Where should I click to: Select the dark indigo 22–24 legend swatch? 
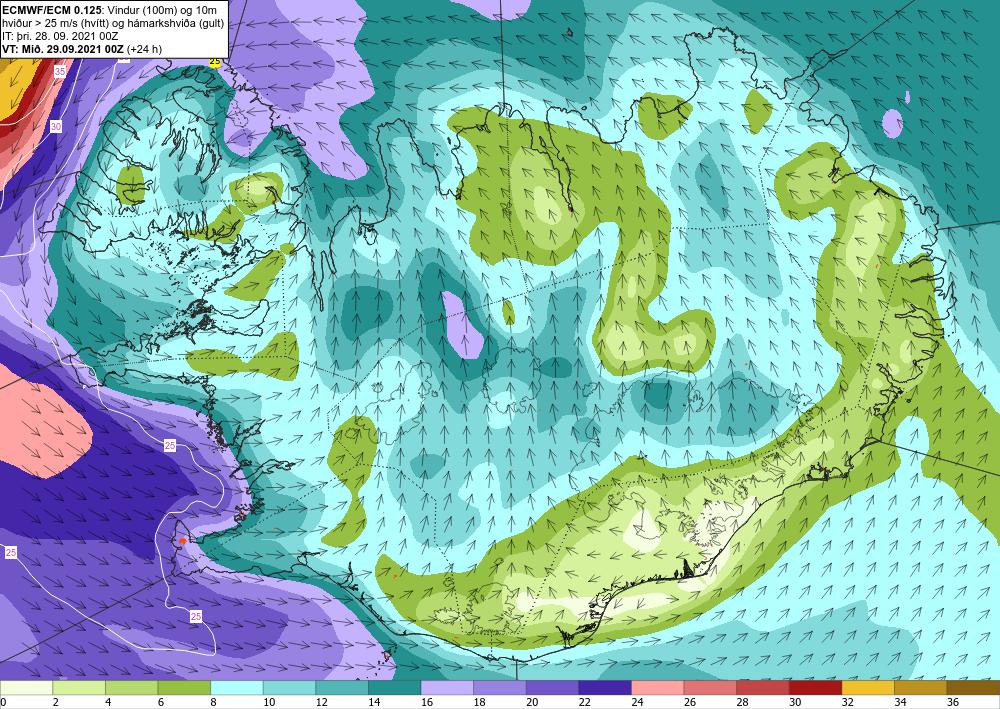[605, 688]
